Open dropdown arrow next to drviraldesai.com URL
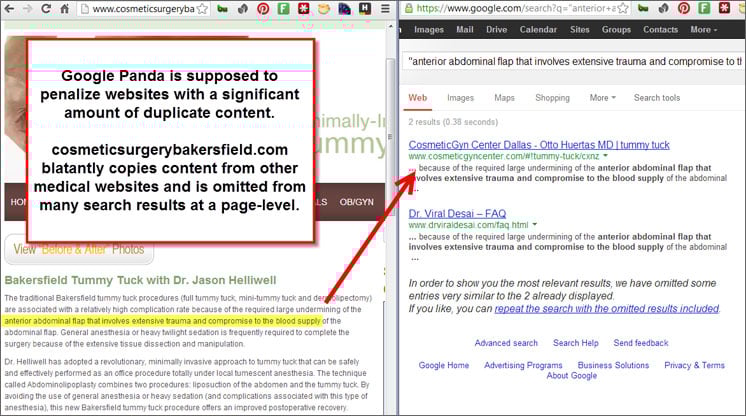746x416 pixels. point(535,225)
